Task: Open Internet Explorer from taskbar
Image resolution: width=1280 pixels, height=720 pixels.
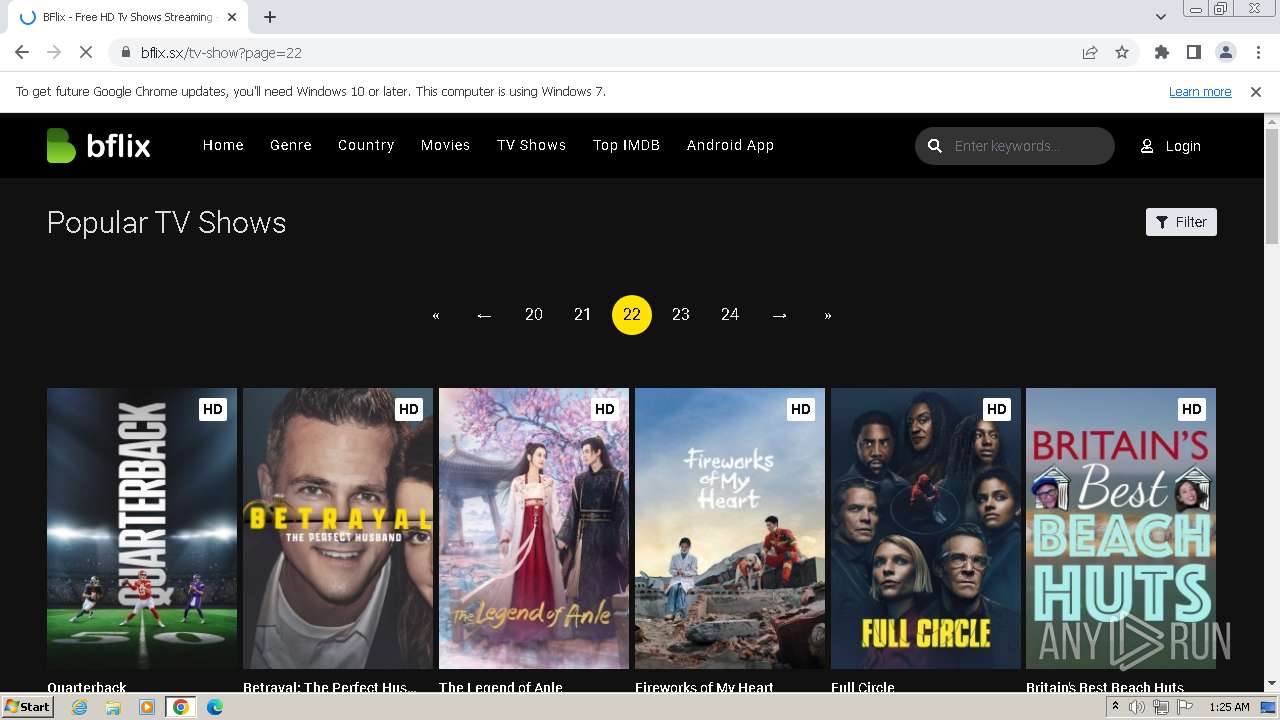Action: pyautogui.click(x=79, y=707)
